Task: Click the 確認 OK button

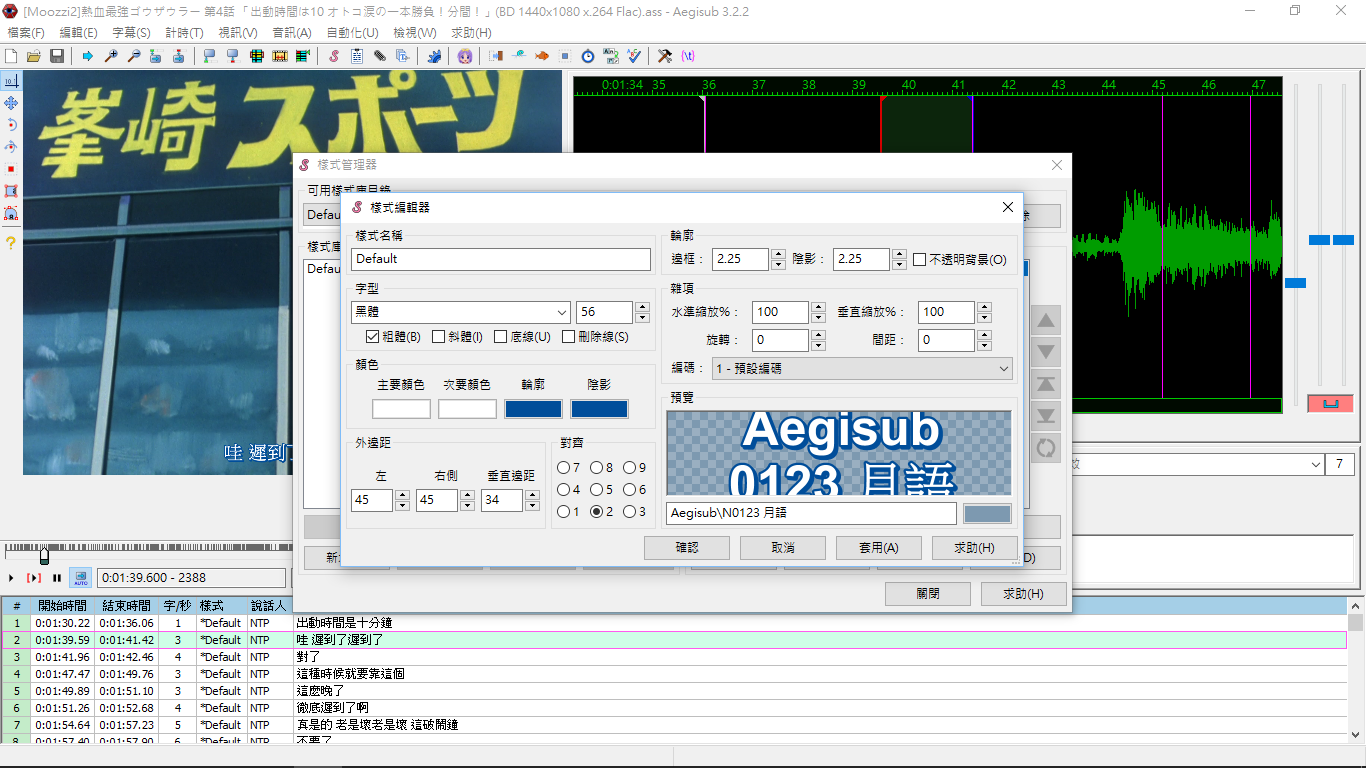Action: (687, 548)
